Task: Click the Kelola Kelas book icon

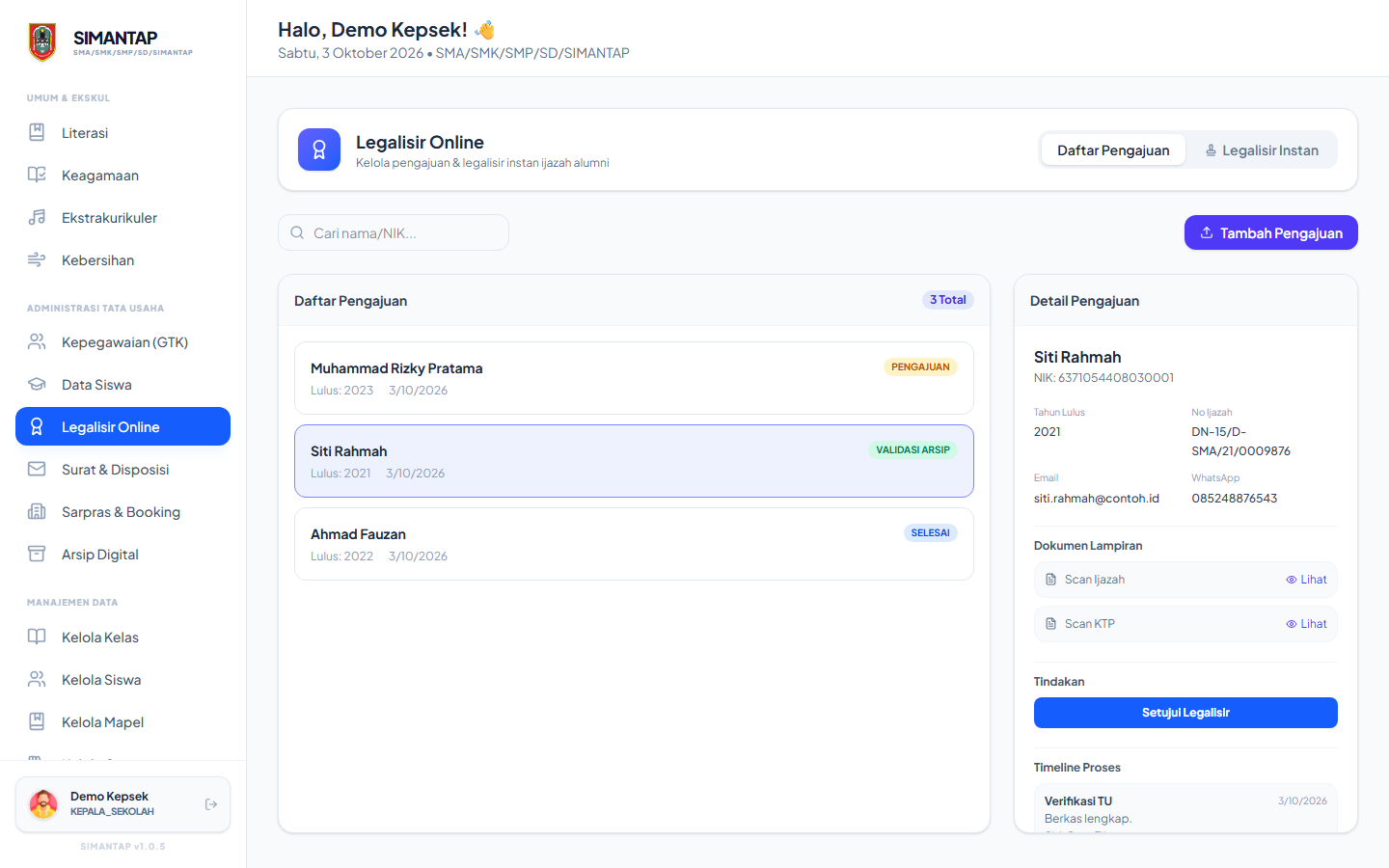Action: click(37, 637)
